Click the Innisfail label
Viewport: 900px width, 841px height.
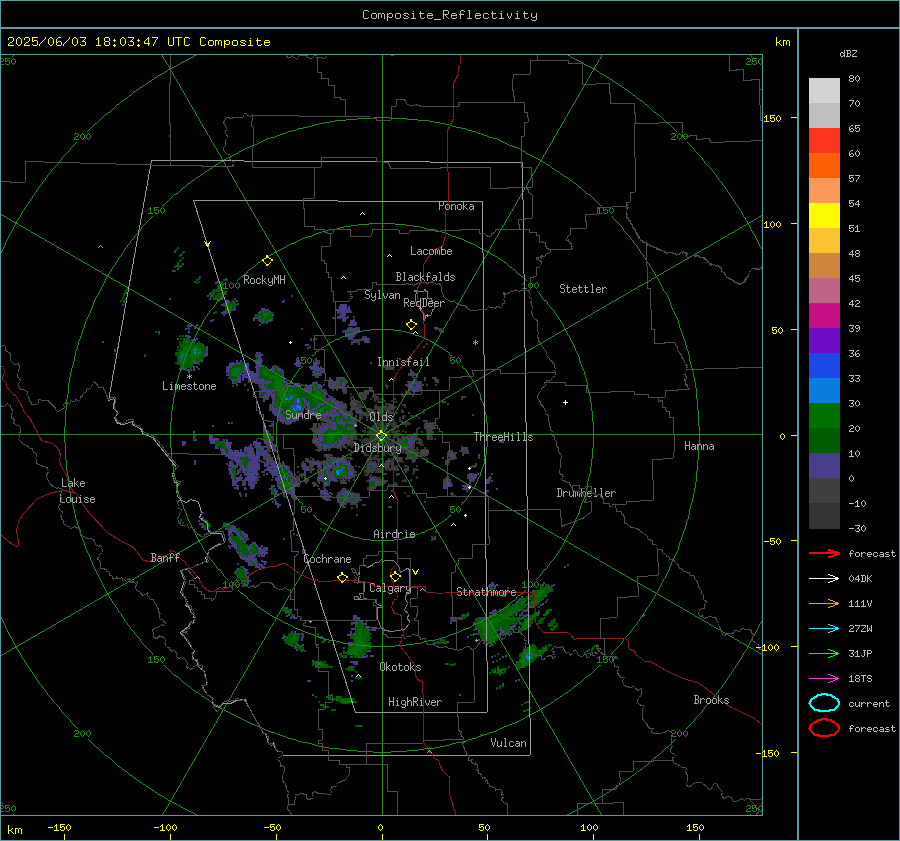403,362
